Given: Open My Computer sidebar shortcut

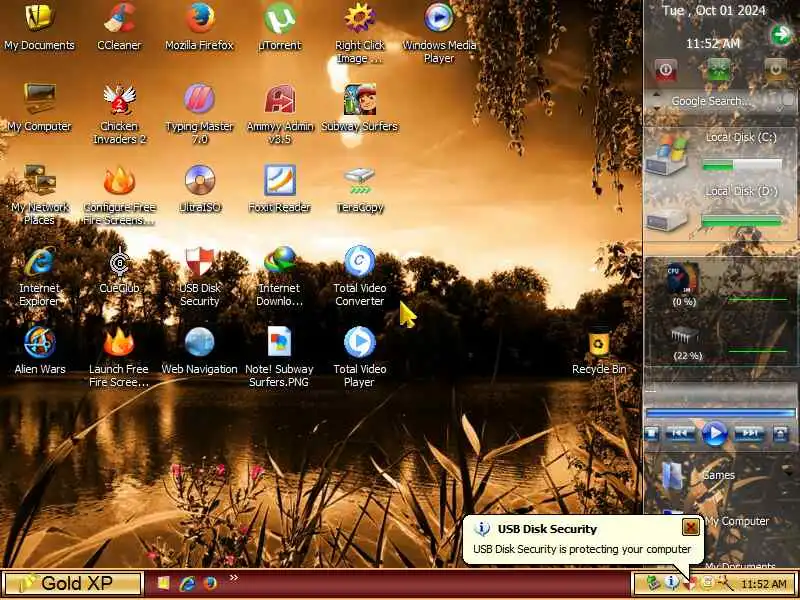Looking at the screenshot, I should 737,521.
